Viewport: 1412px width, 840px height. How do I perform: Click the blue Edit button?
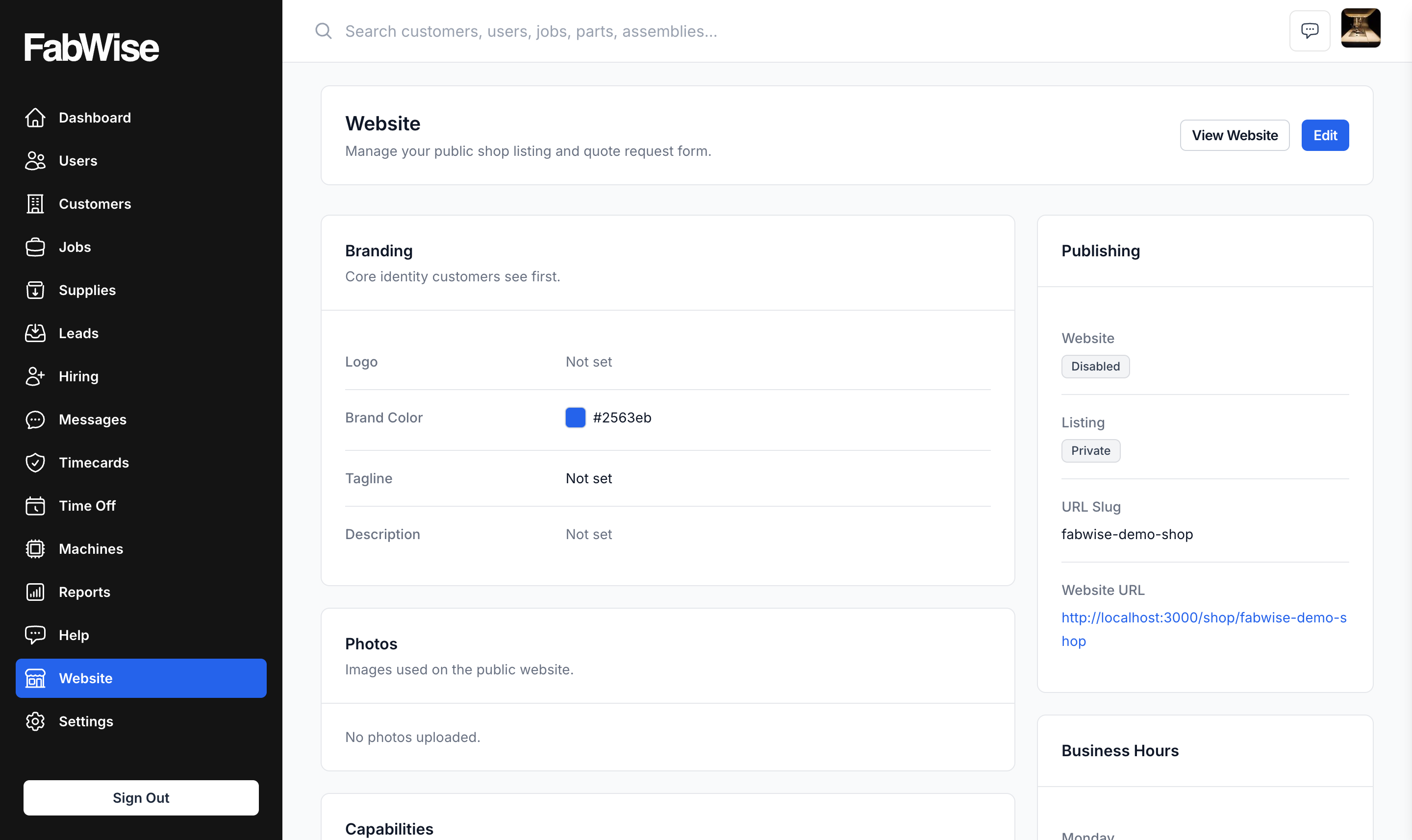click(x=1325, y=135)
